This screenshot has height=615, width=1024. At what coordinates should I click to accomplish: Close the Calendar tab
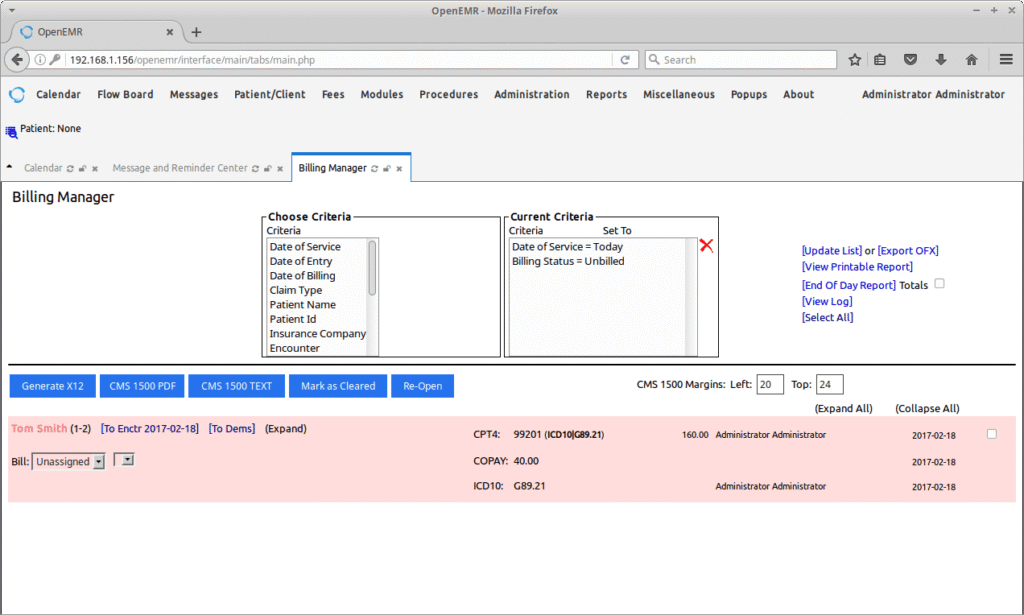tap(95, 168)
